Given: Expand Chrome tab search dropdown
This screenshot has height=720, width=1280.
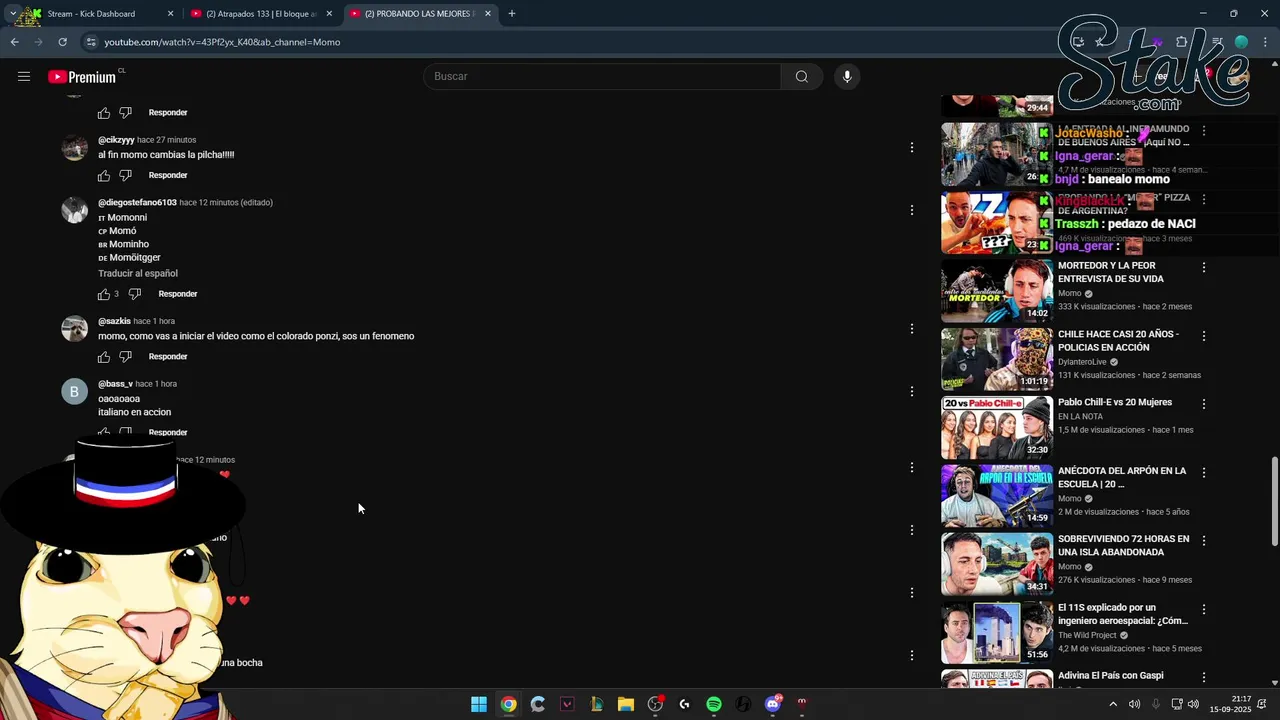Looking at the screenshot, I should pyautogui.click(x=13, y=14).
